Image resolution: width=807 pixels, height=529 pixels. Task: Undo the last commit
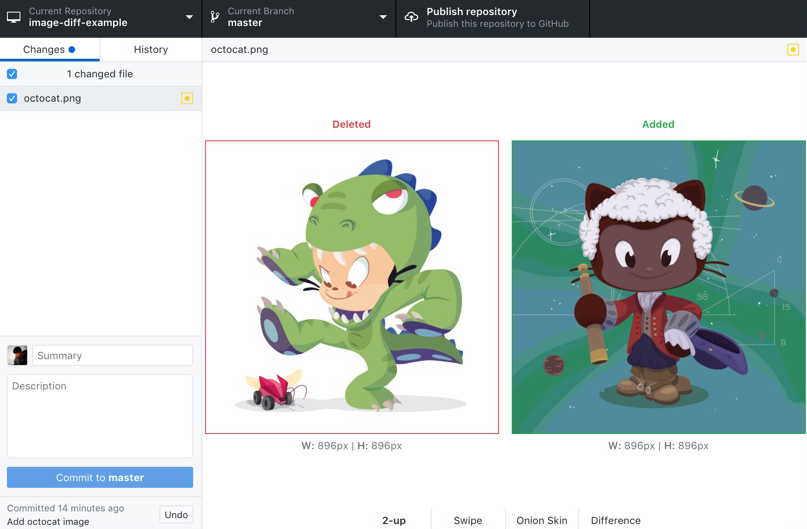[176, 515]
